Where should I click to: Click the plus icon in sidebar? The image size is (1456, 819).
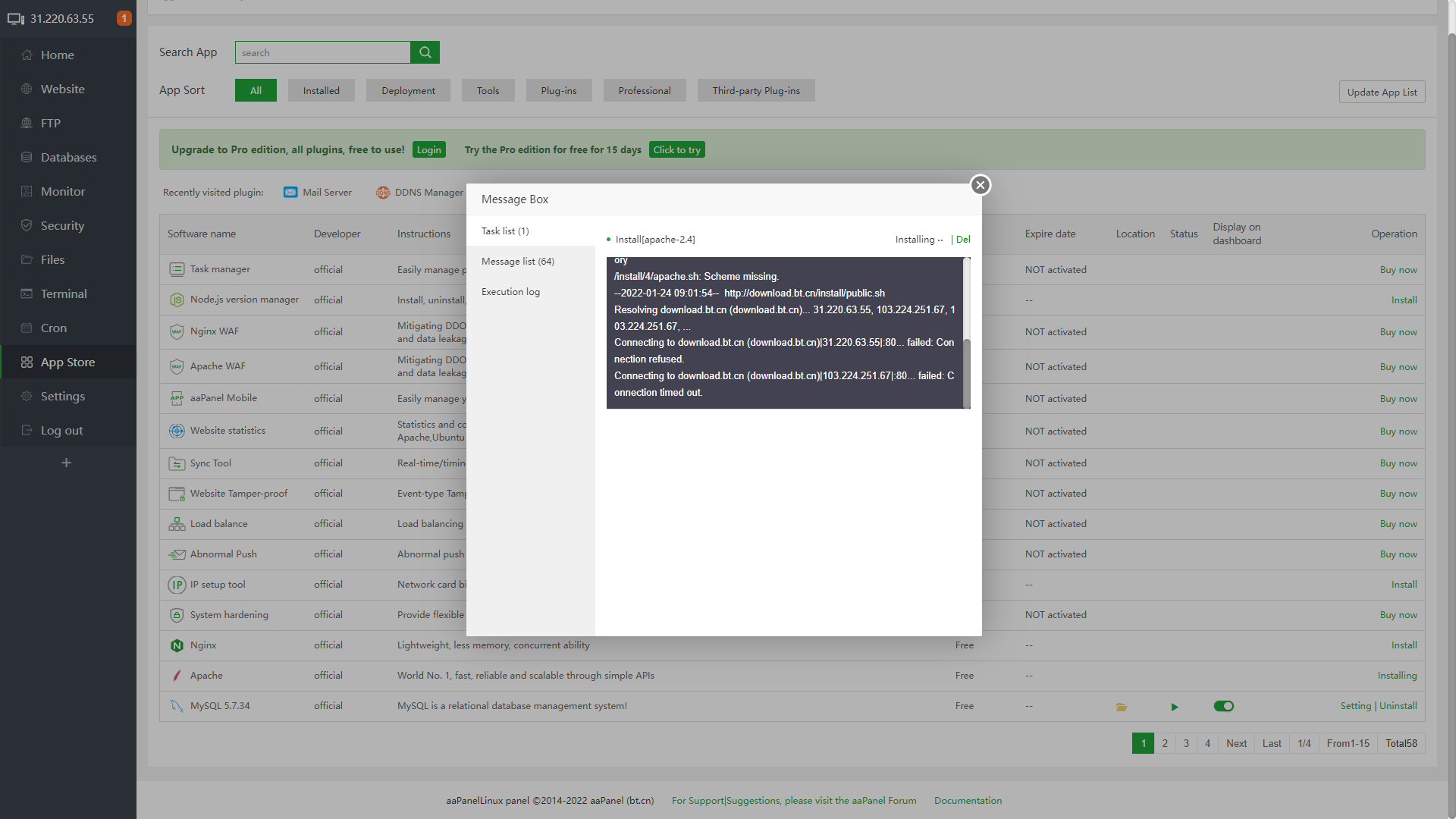tap(67, 463)
